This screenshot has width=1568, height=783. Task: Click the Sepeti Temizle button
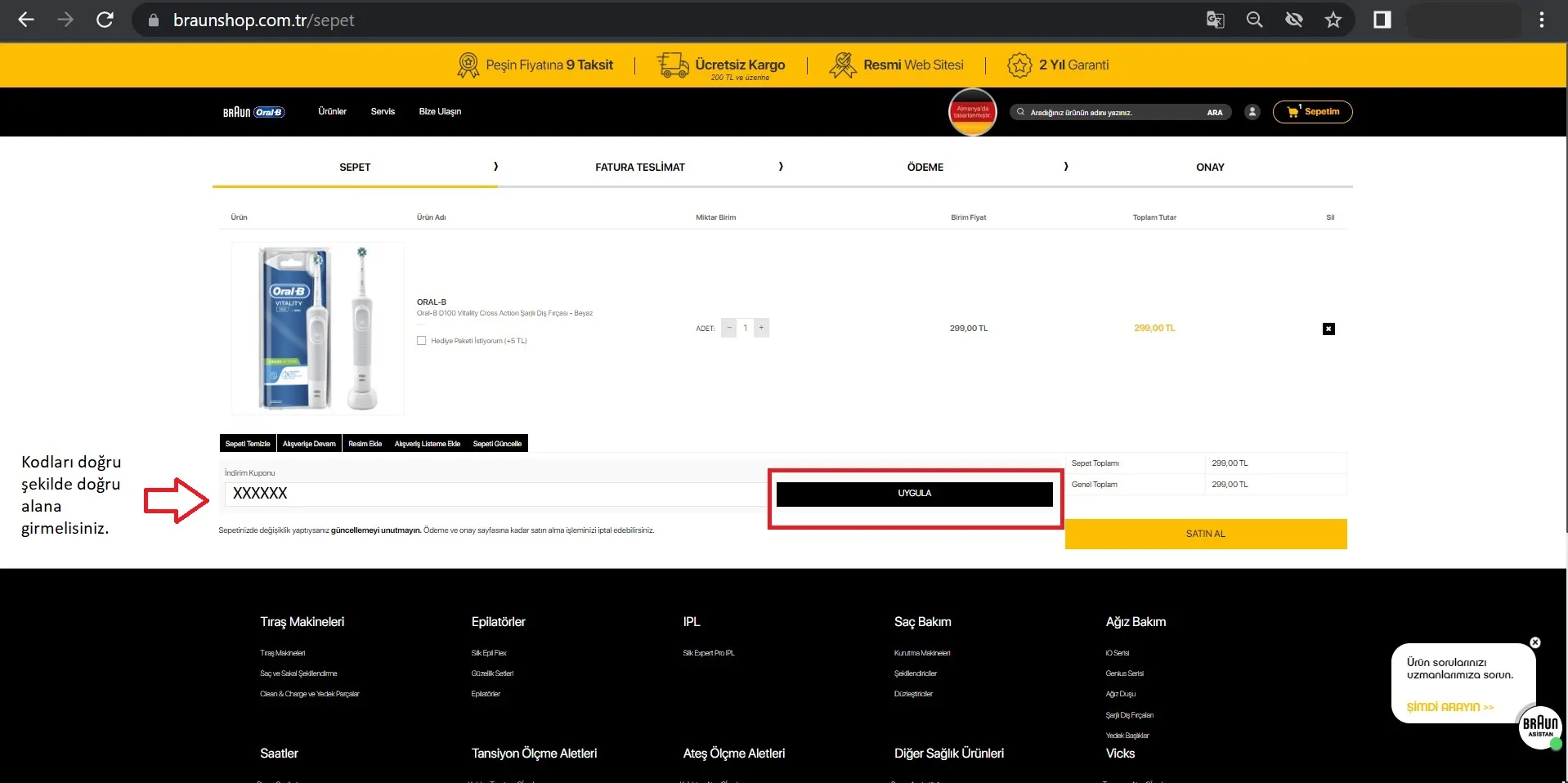click(248, 444)
